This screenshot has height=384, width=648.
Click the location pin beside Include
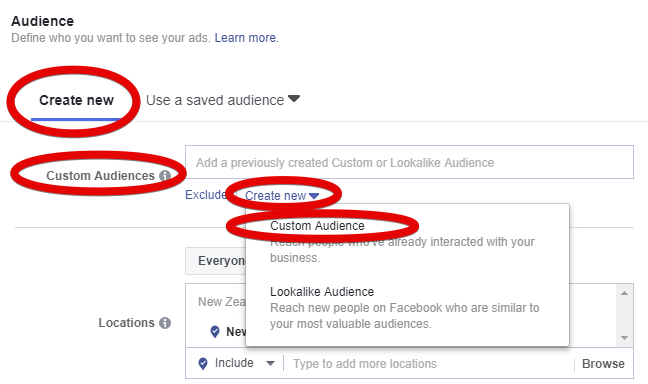click(x=203, y=363)
